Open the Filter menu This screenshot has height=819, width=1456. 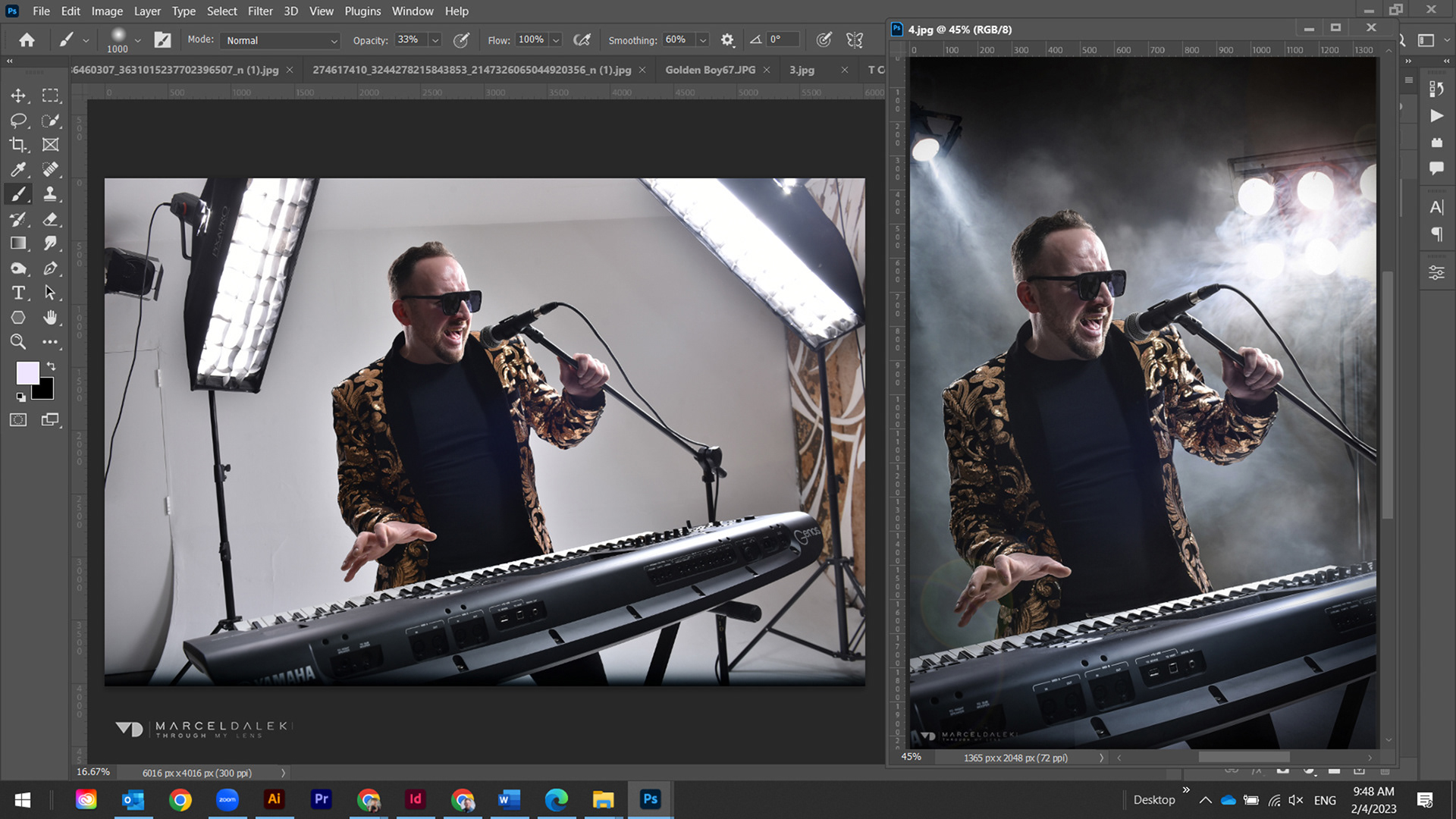pos(259,11)
